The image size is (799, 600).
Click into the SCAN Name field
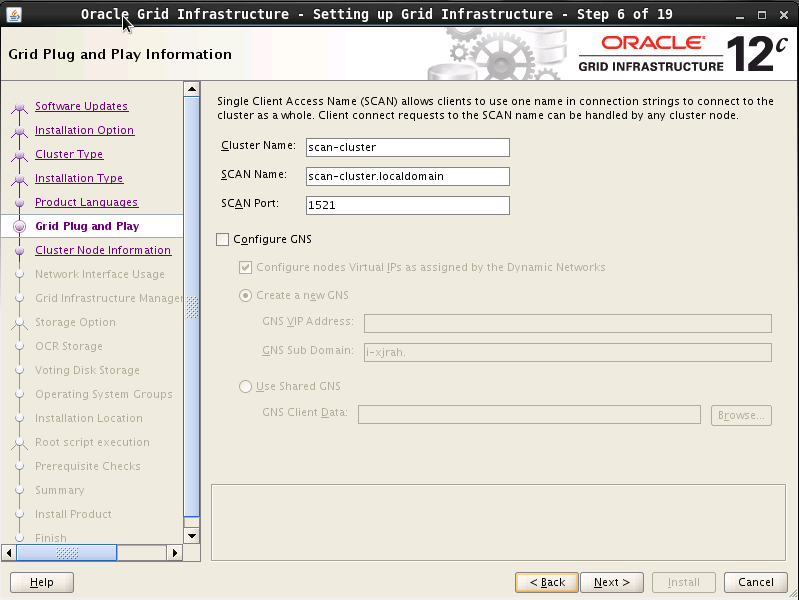tap(407, 177)
